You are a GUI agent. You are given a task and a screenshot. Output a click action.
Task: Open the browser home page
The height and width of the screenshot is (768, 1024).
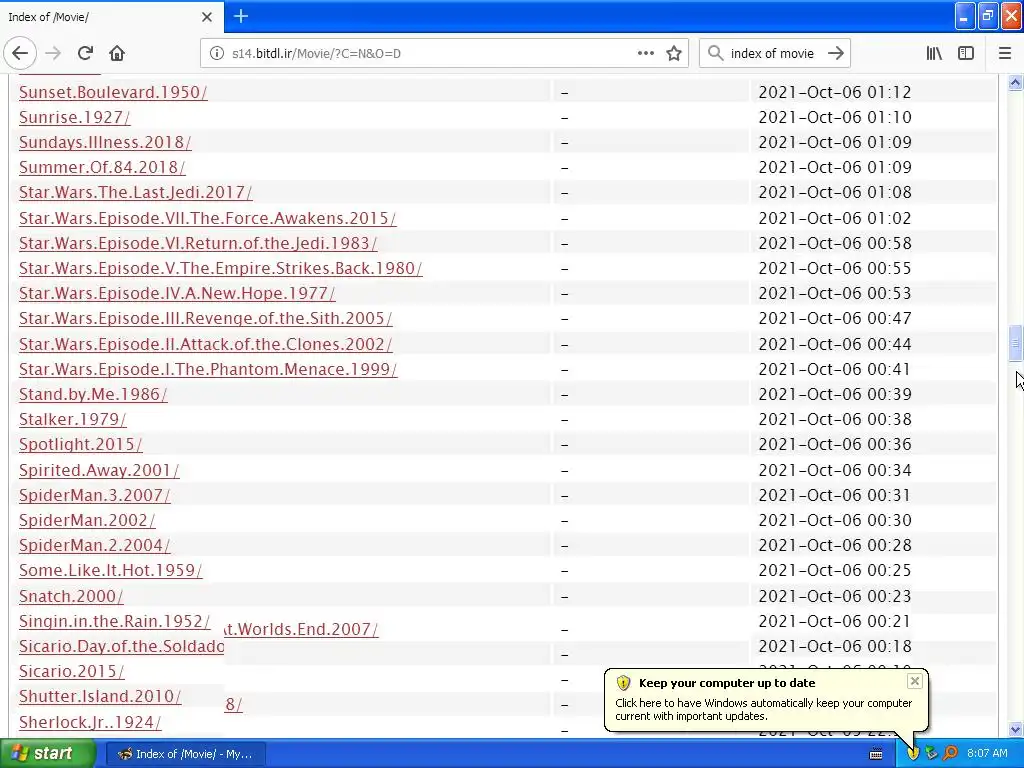117,54
